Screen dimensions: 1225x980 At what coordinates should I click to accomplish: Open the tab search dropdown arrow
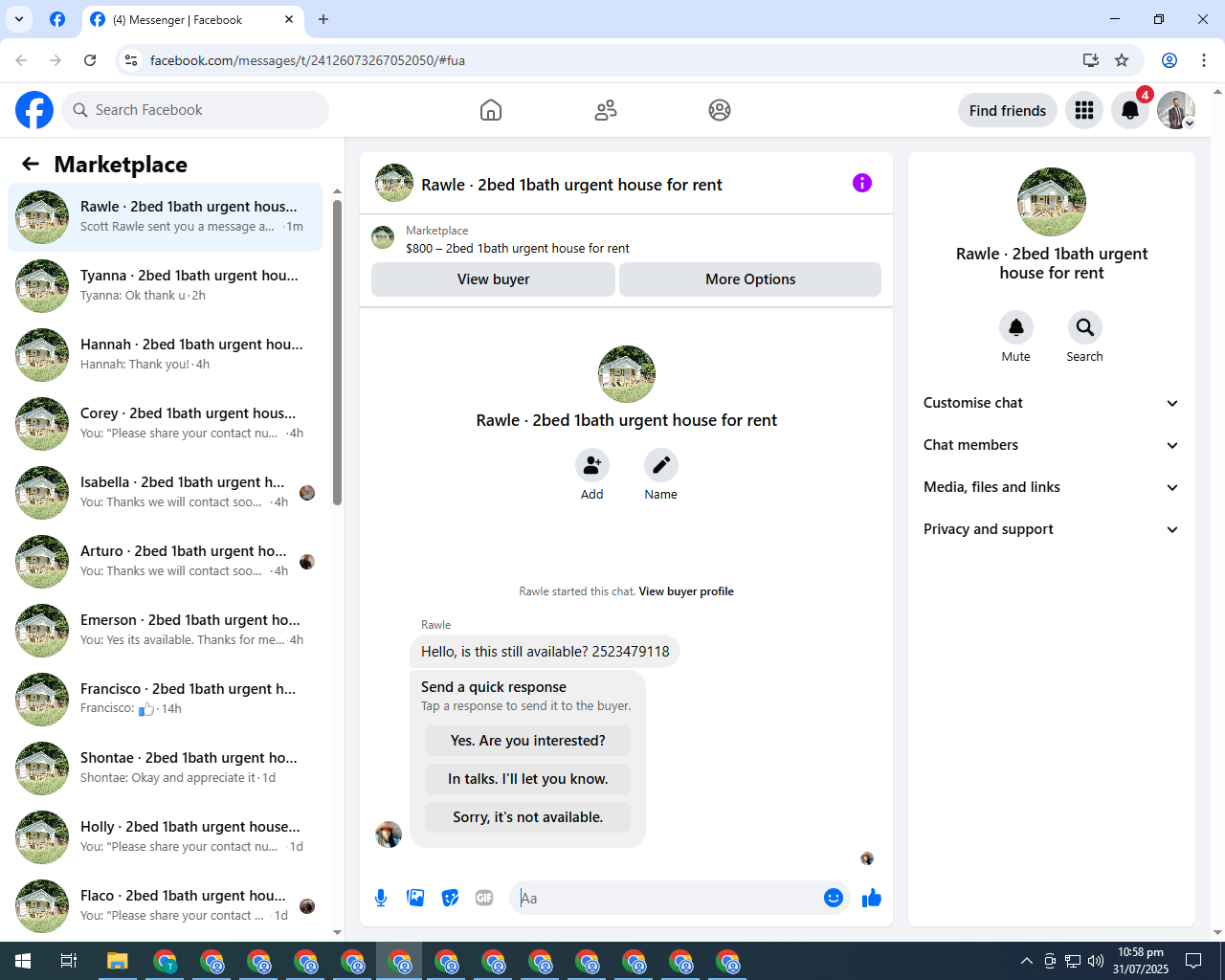point(19,19)
